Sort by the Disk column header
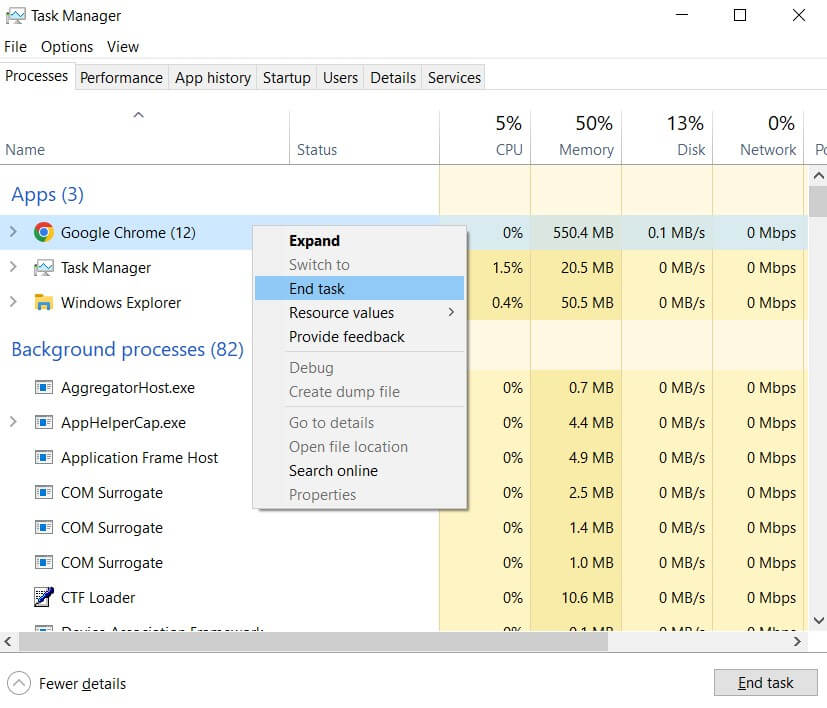This screenshot has width=827, height=708. click(x=667, y=137)
